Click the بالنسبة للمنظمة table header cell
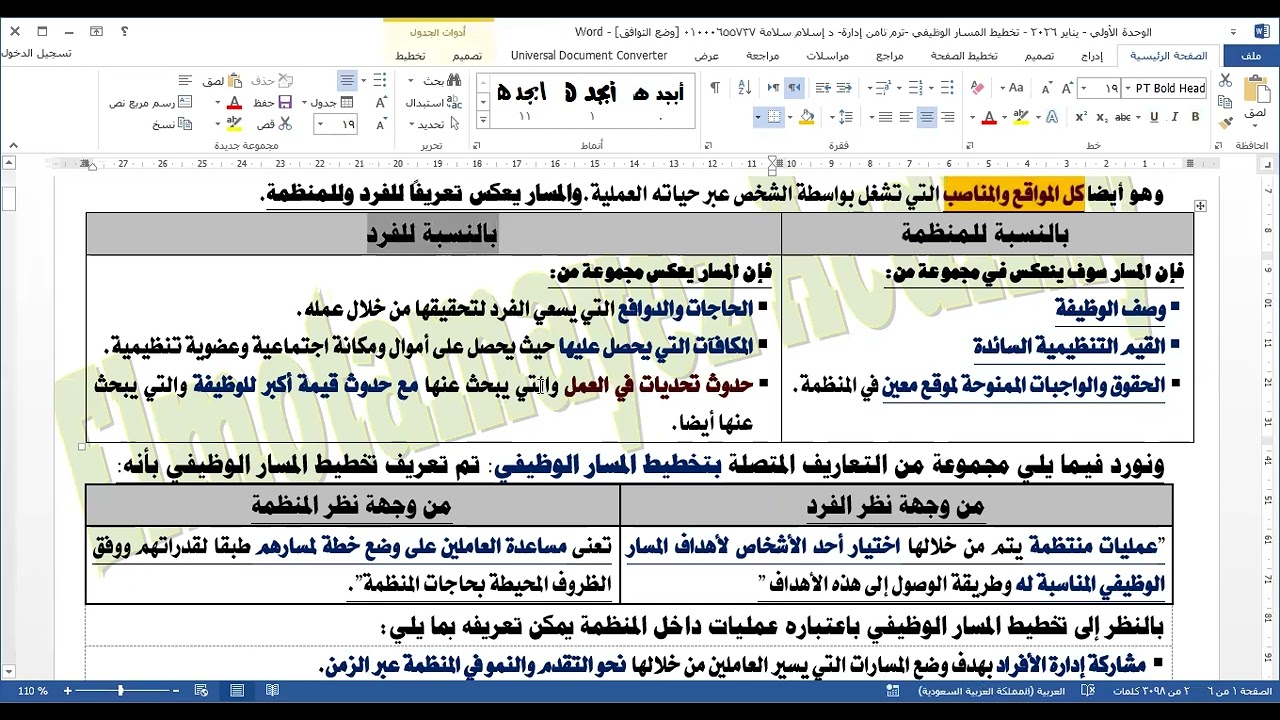The height and width of the screenshot is (720, 1280). (987, 234)
